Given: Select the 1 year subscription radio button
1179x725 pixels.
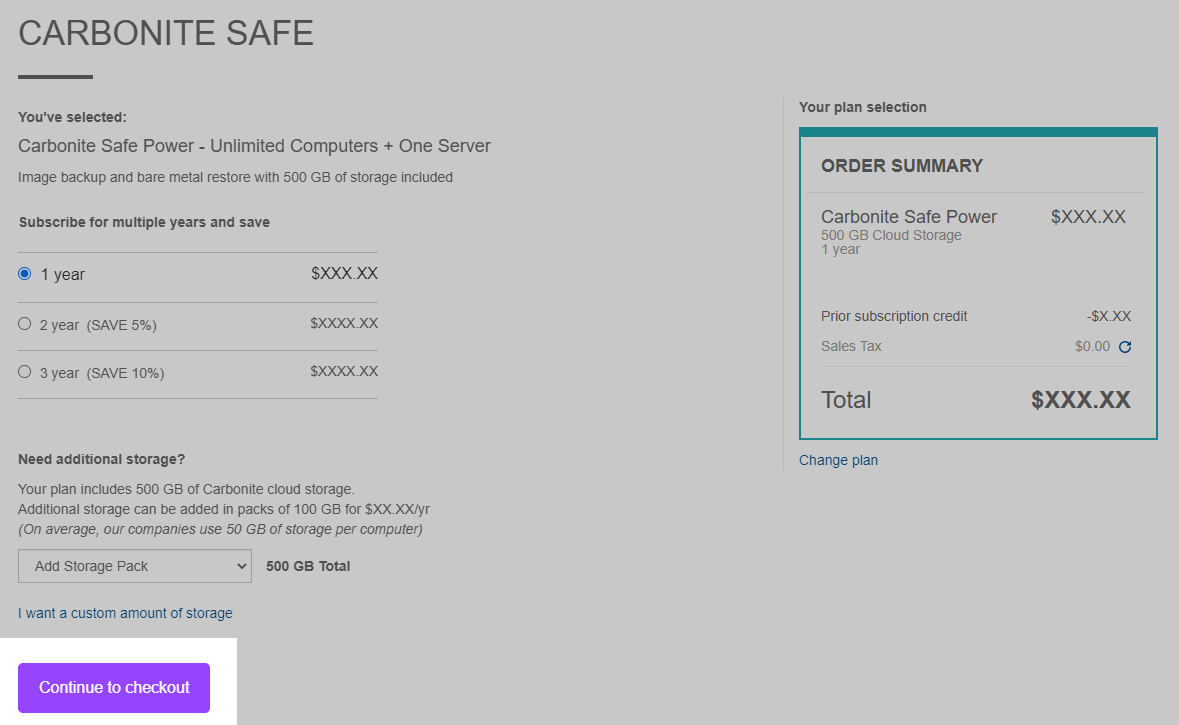Looking at the screenshot, I should (25, 274).
